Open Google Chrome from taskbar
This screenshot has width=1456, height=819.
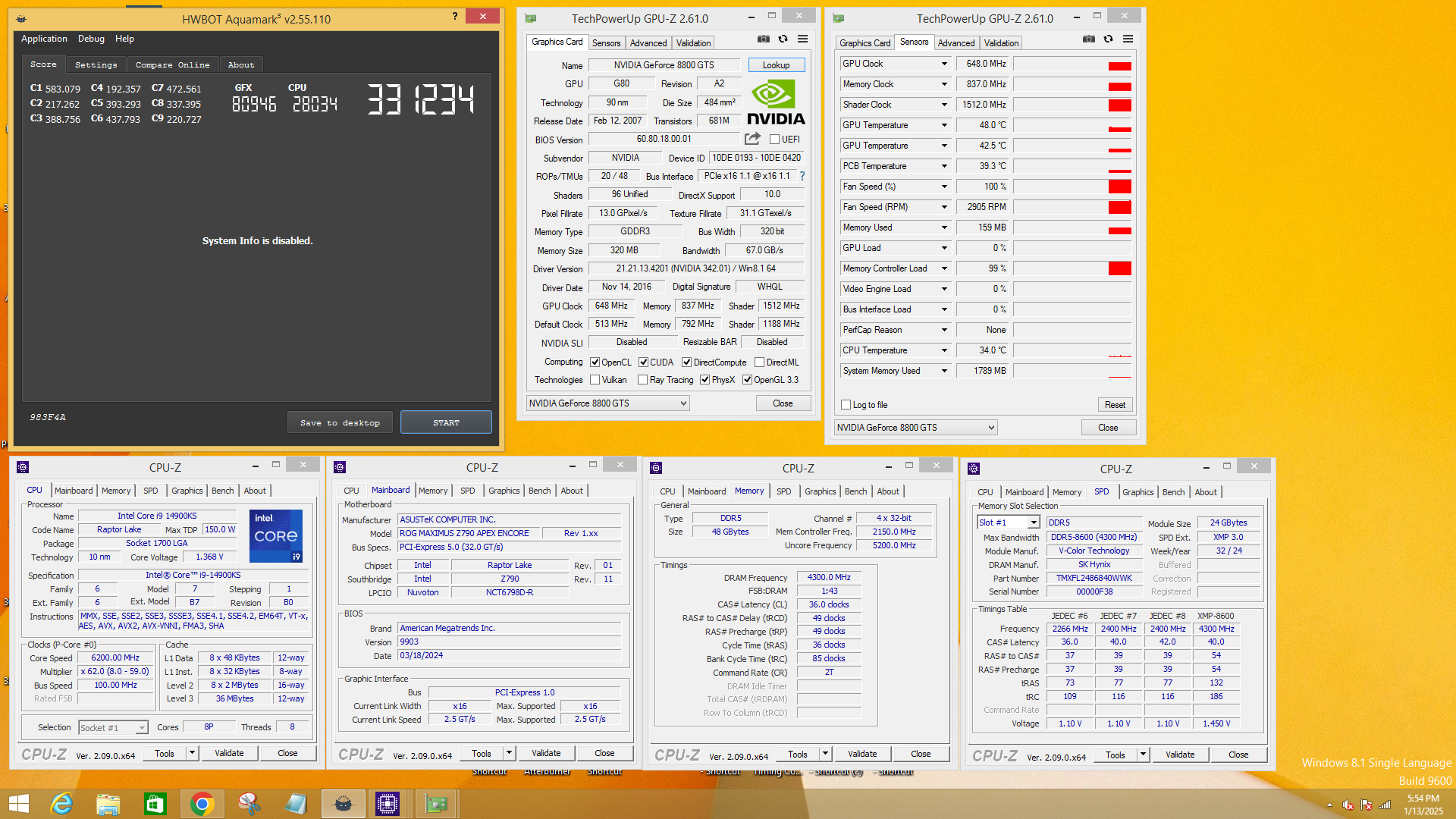[202, 804]
